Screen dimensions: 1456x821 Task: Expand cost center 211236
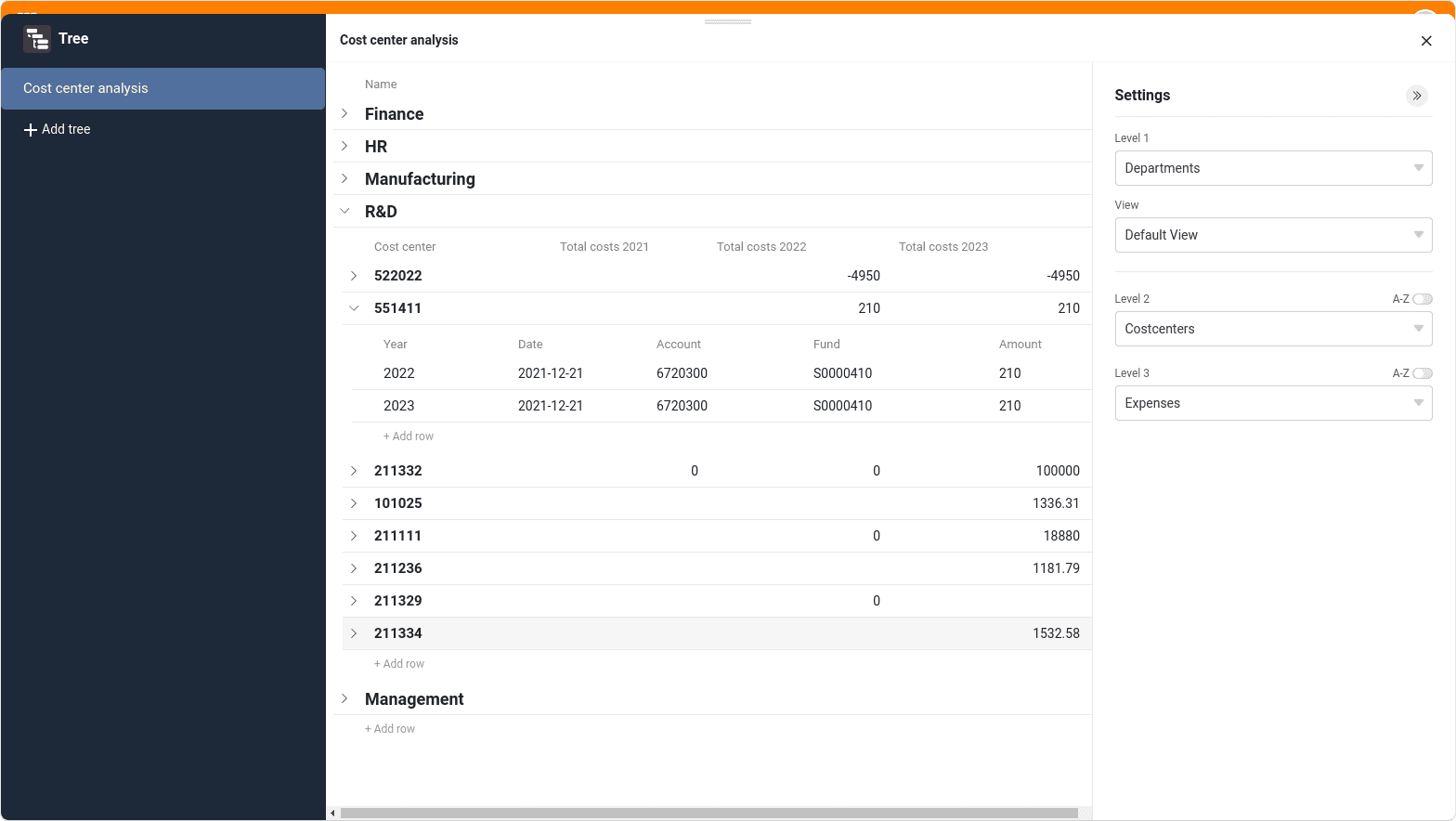tap(354, 568)
